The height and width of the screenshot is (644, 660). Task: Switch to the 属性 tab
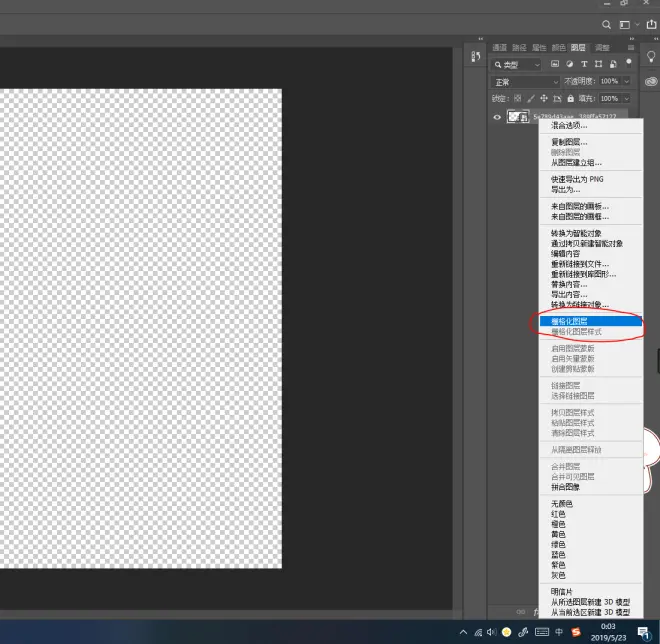point(539,48)
